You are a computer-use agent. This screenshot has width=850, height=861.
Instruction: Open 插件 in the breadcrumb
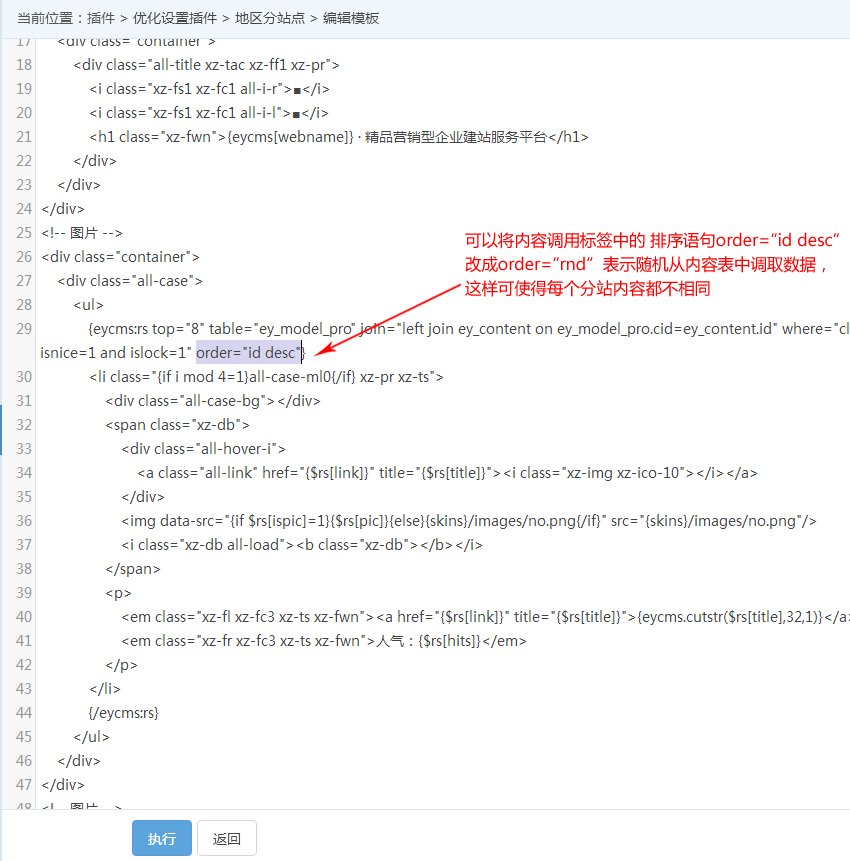[102, 18]
